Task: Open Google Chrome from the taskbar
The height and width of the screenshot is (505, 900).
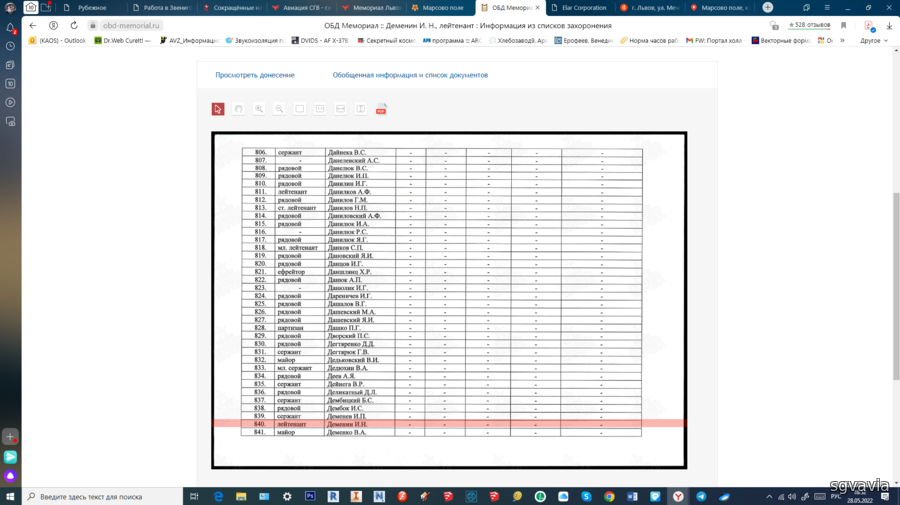Action: point(609,496)
